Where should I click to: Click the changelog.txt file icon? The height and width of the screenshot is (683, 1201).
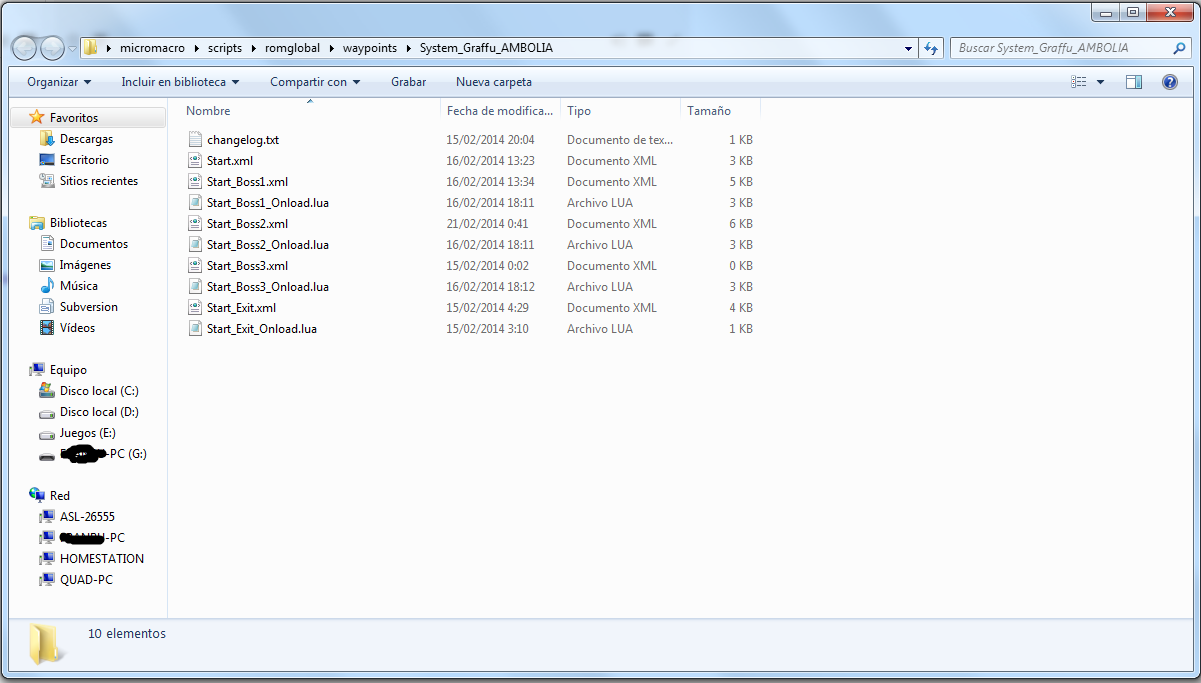[x=195, y=140]
